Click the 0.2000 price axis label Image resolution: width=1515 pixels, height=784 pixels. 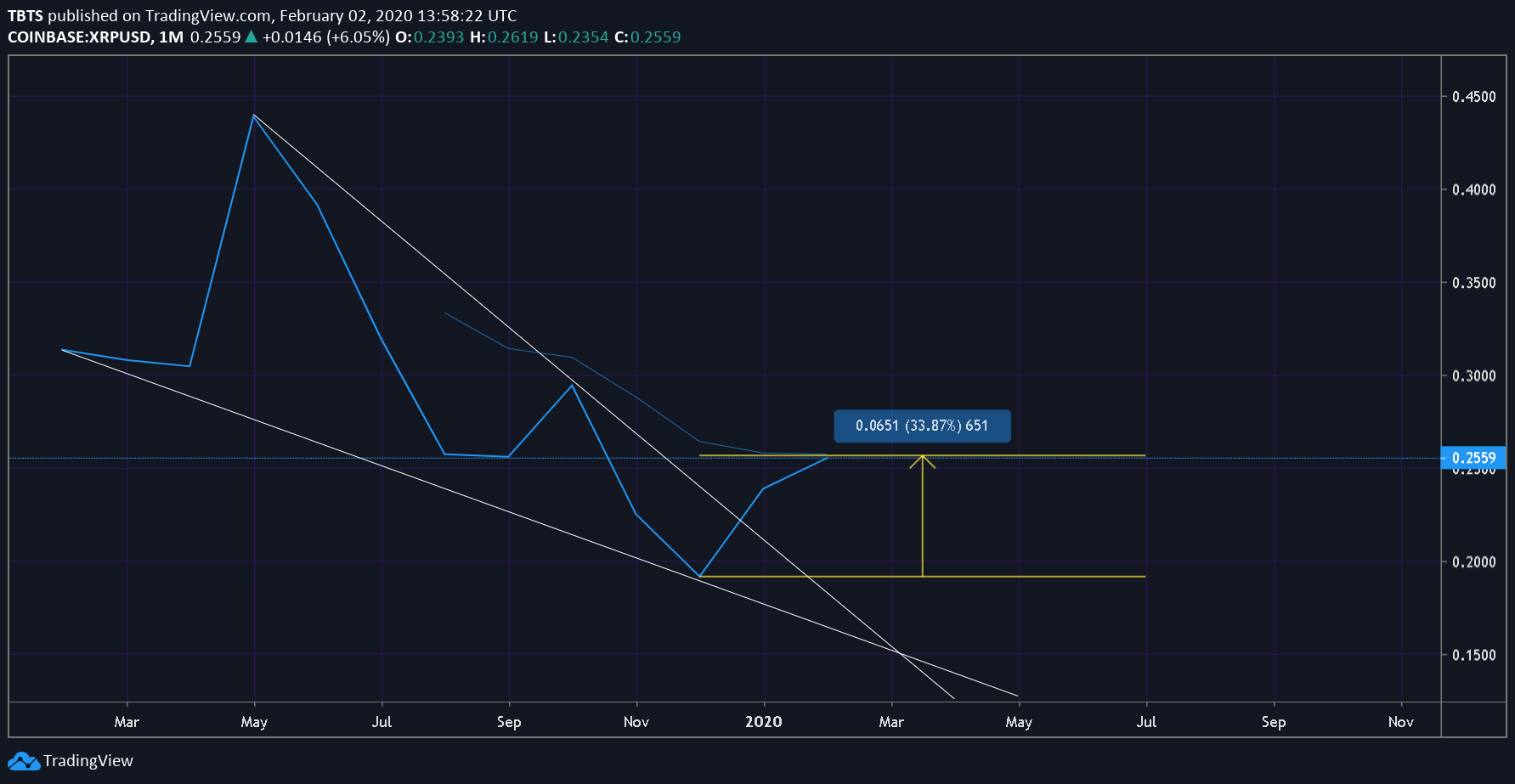pos(1473,561)
